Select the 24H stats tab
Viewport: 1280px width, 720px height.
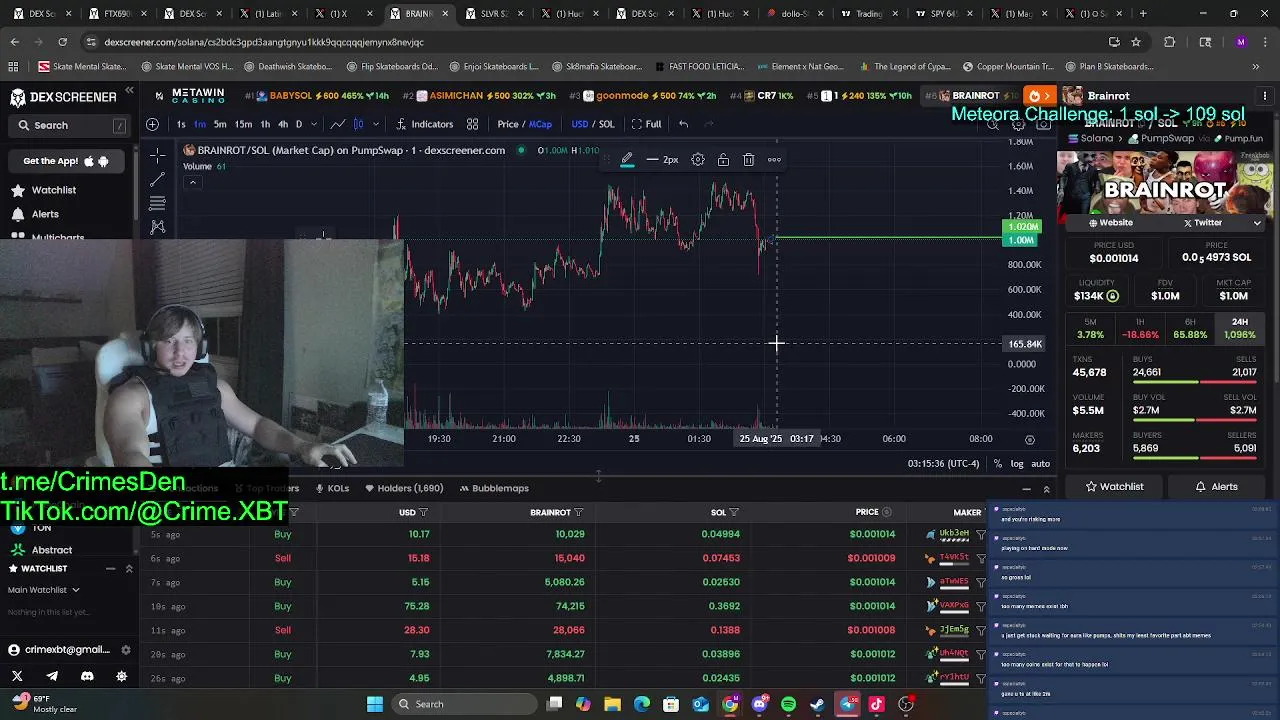coord(1240,329)
